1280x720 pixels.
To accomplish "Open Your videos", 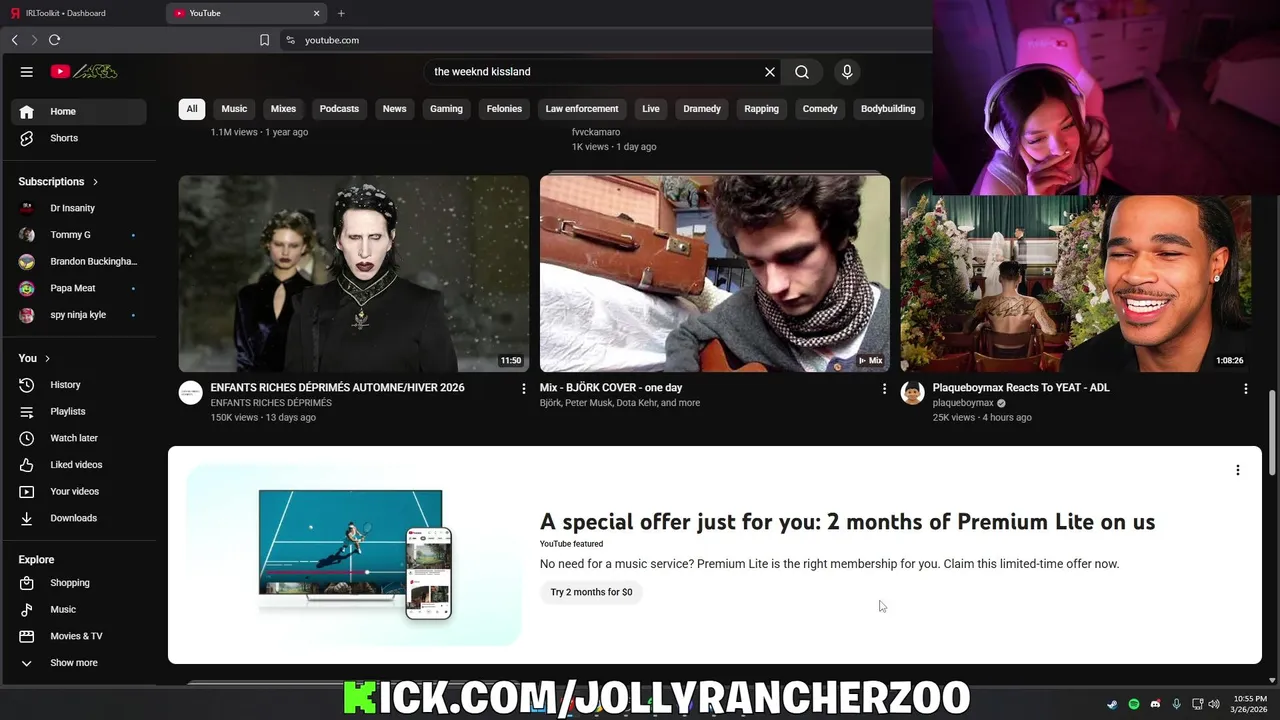I will [x=79, y=492].
